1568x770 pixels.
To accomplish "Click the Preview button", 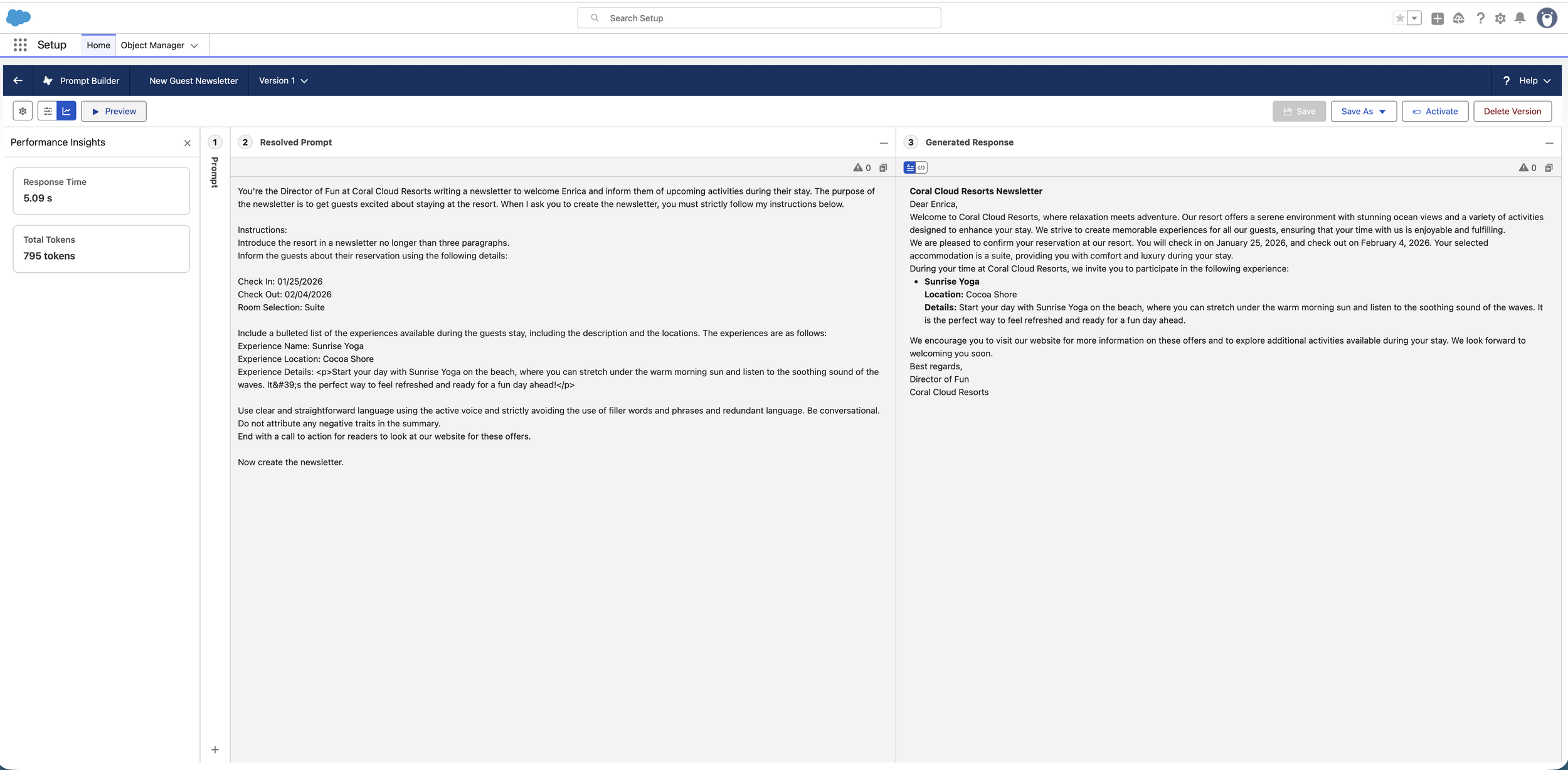I will coord(114,111).
